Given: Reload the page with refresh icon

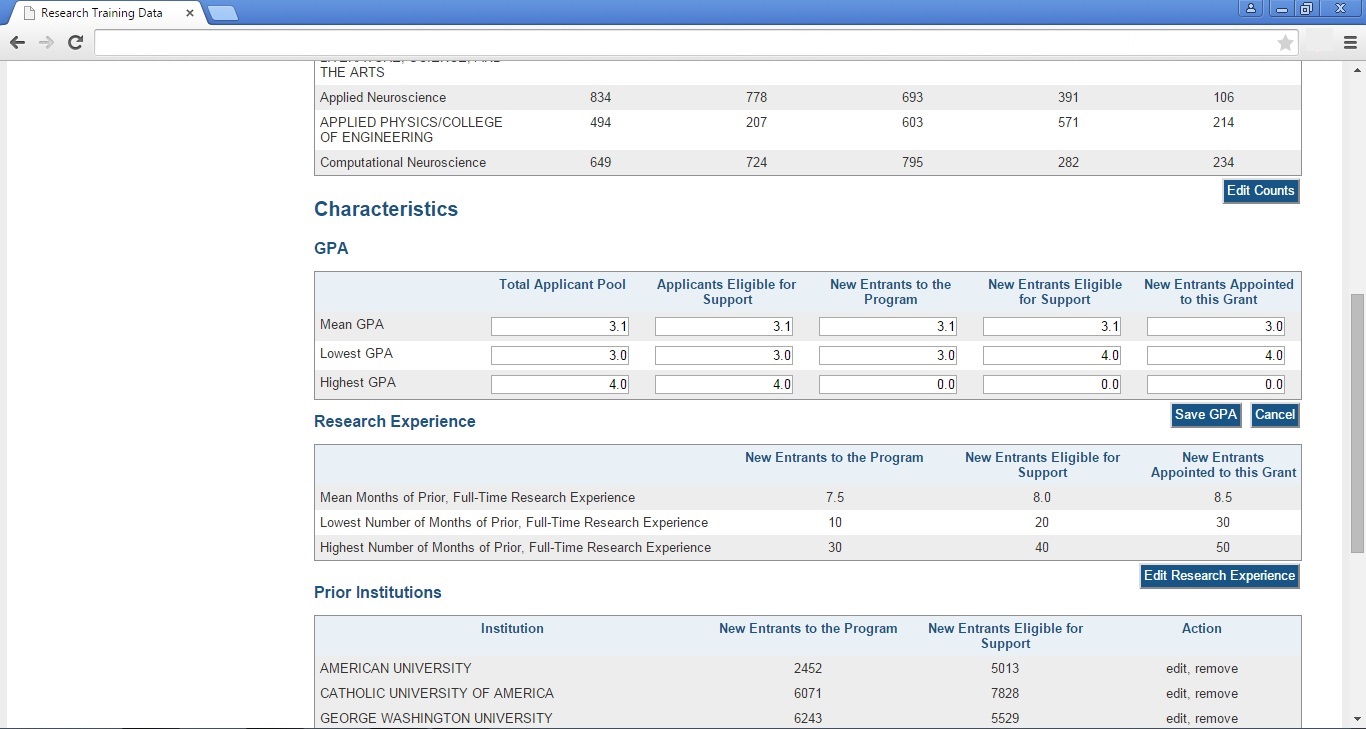Looking at the screenshot, I should click(x=75, y=42).
